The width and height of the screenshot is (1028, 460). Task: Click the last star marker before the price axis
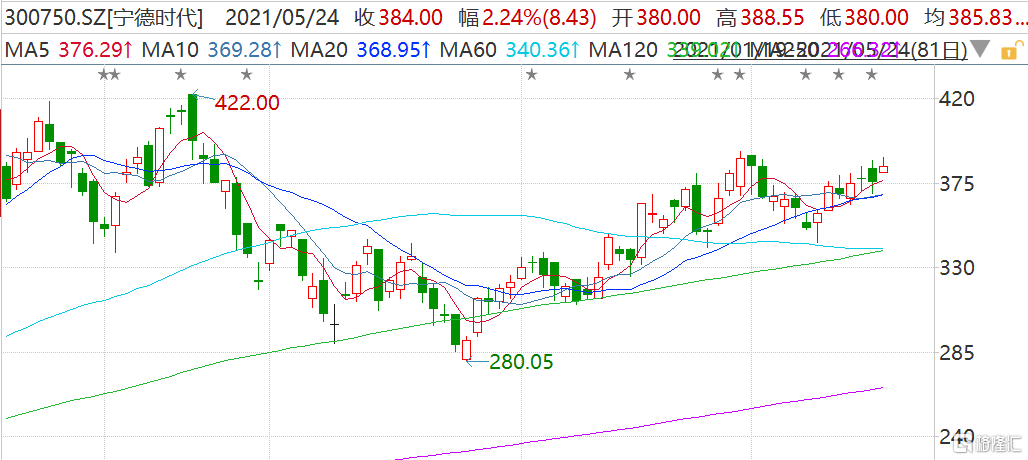tap(871, 75)
